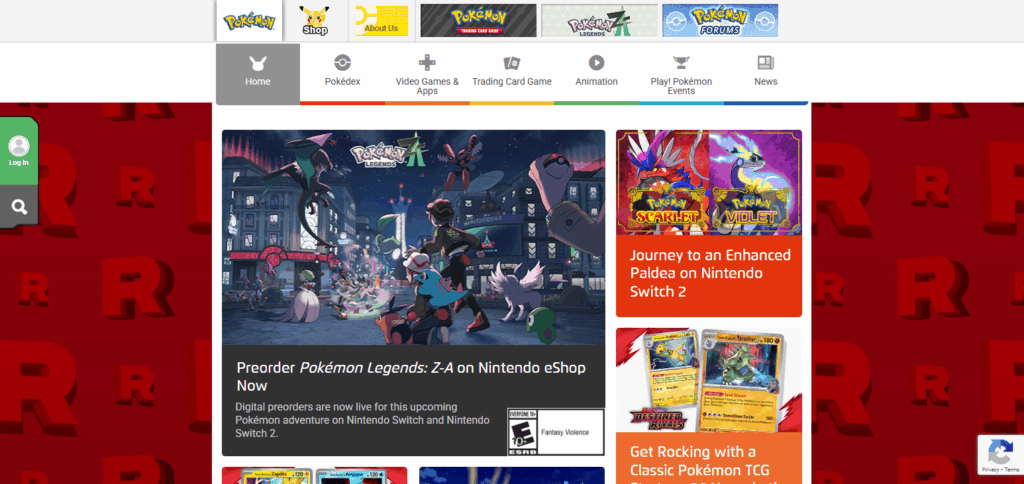Viewport: 1024px width, 484px height.
Task: Click the Trading Card Game cards icon
Action: pyautogui.click(x=511, y=63)
